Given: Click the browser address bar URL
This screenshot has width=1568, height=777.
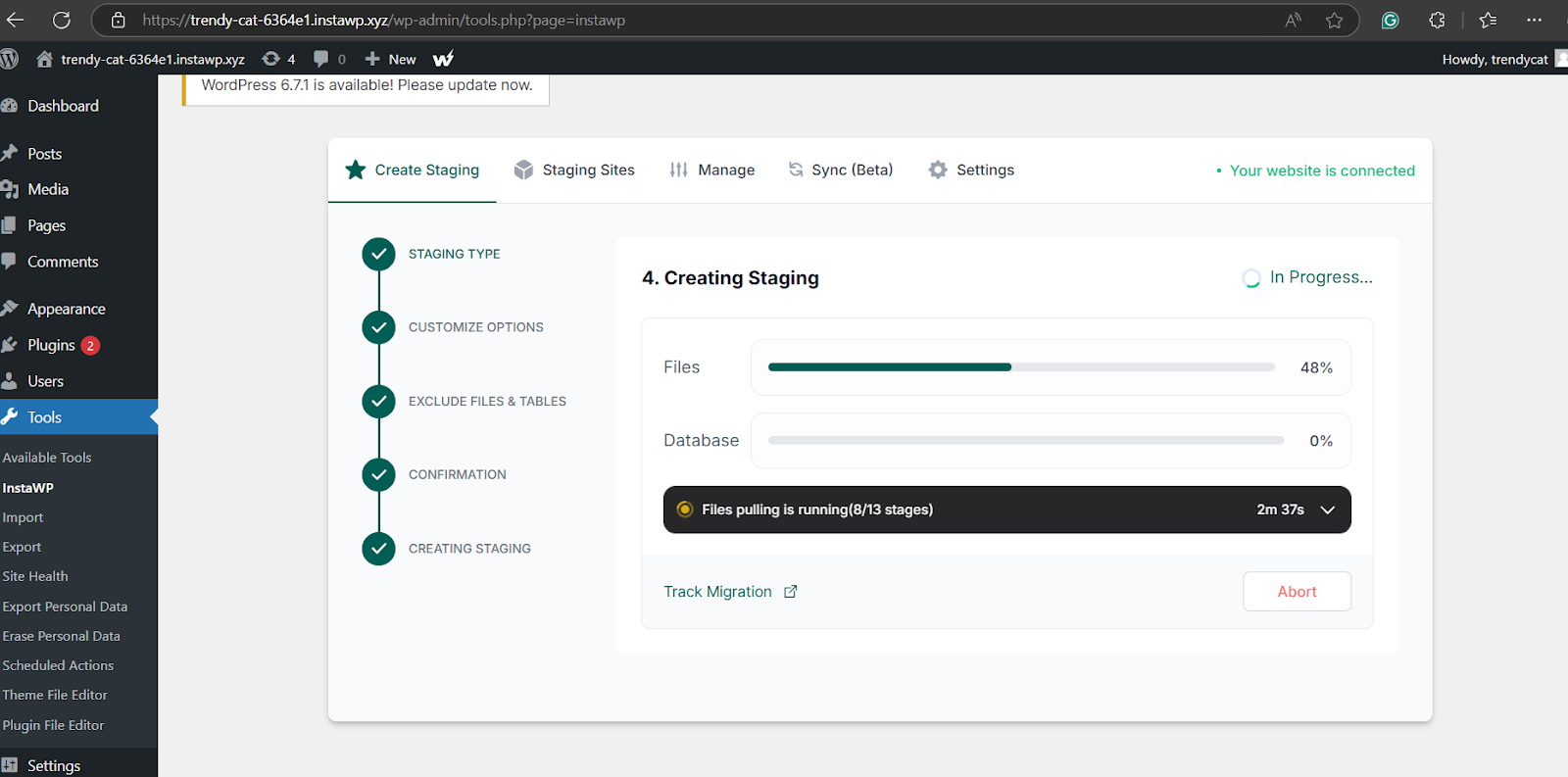Looking at the screenshot, I should (383, 20).
